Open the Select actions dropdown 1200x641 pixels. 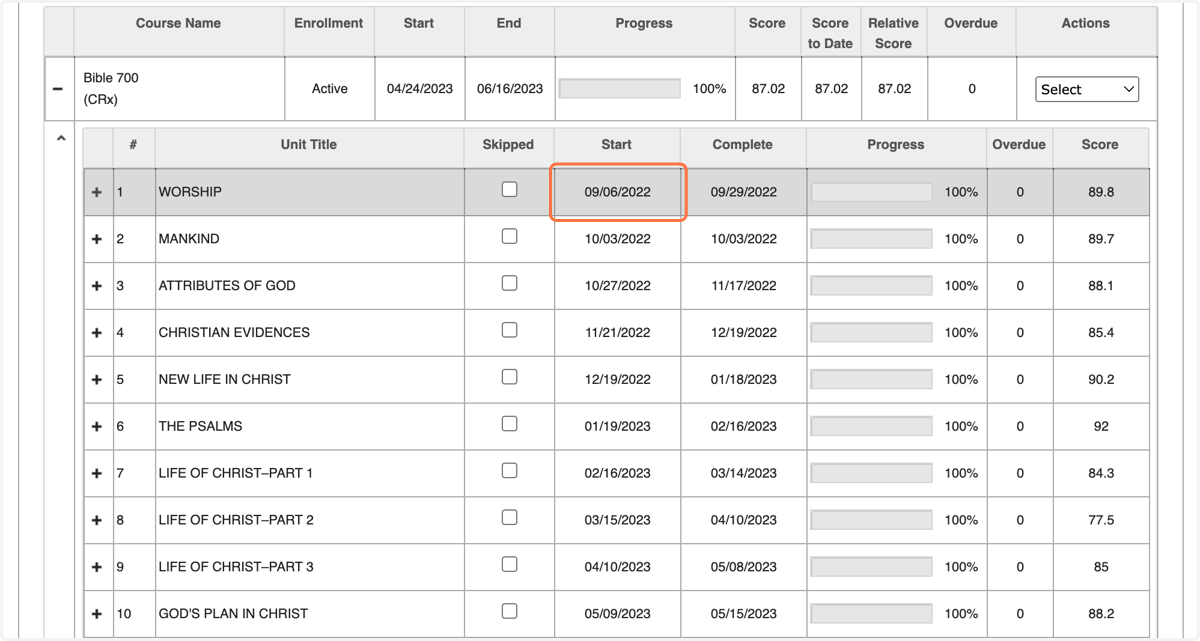[1087, 89]
